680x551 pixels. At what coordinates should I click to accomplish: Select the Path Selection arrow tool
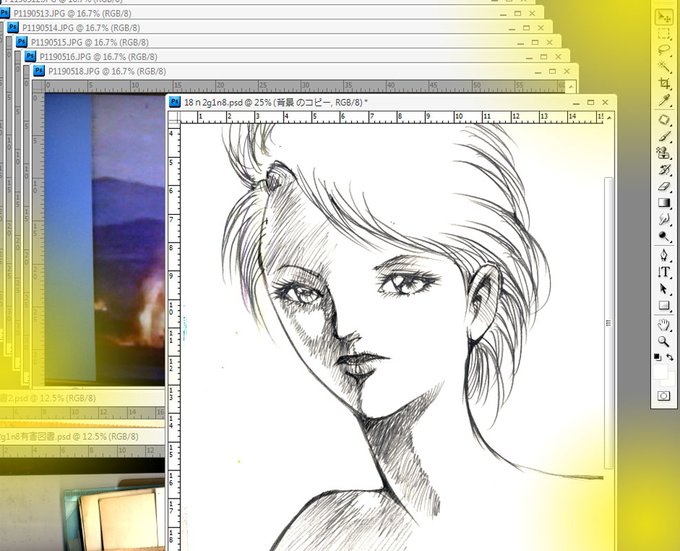(x=664, y=289)
